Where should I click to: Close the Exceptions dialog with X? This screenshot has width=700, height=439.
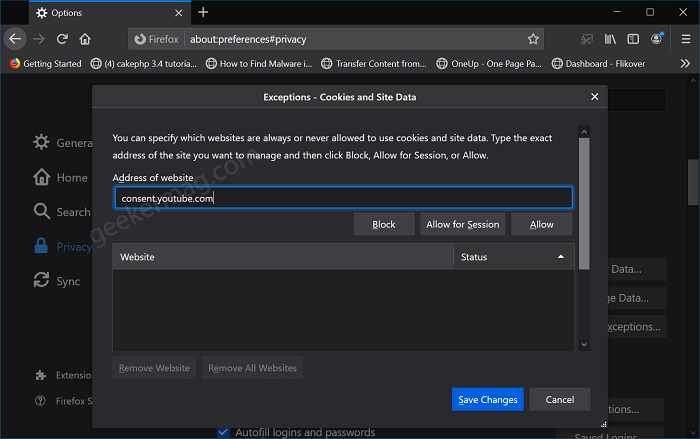595,96
